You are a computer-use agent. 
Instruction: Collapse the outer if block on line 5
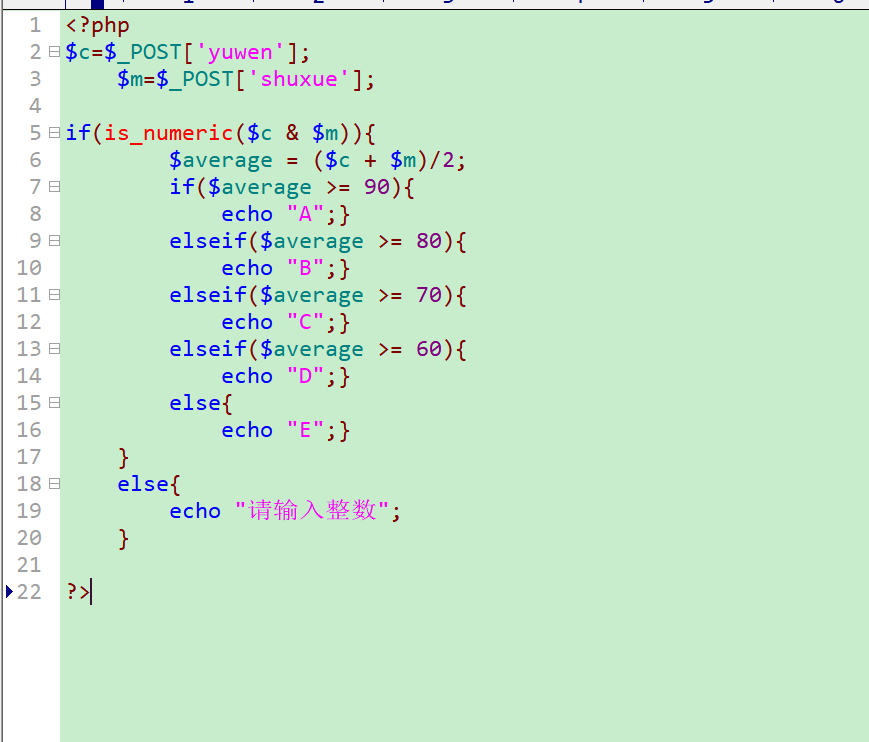(x=54, y=132)
